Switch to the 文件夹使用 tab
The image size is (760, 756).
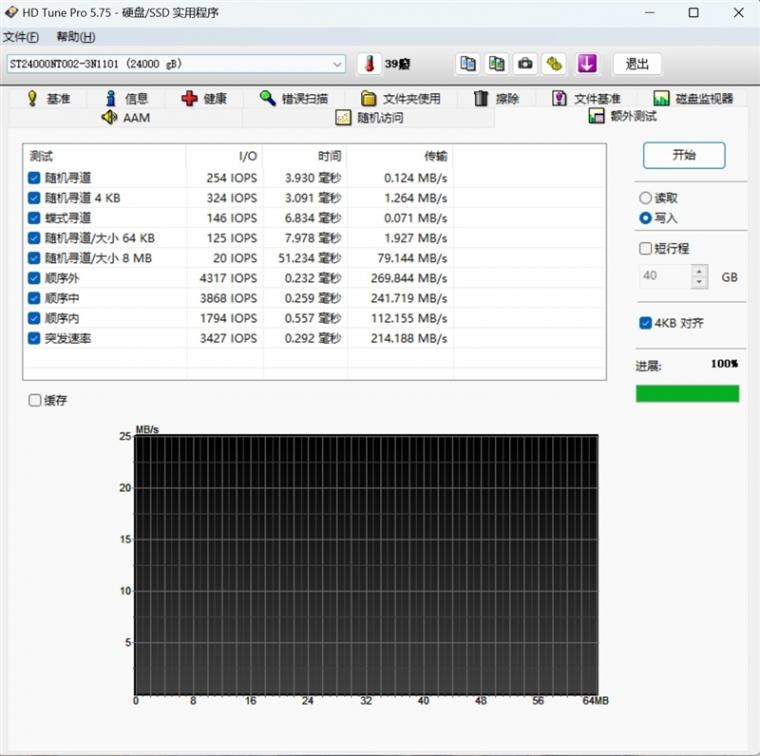pyautogui.click(x=400, y=98)
